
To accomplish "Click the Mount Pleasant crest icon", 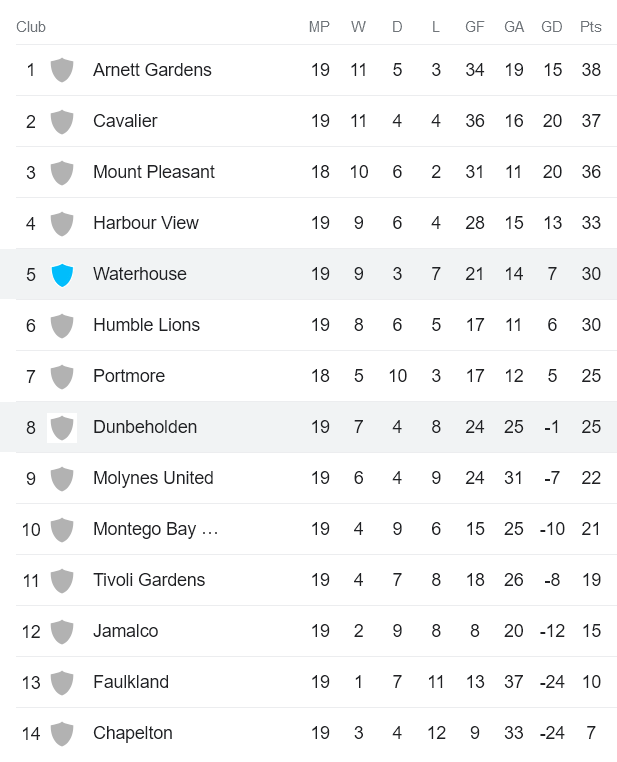I will 62,172.
